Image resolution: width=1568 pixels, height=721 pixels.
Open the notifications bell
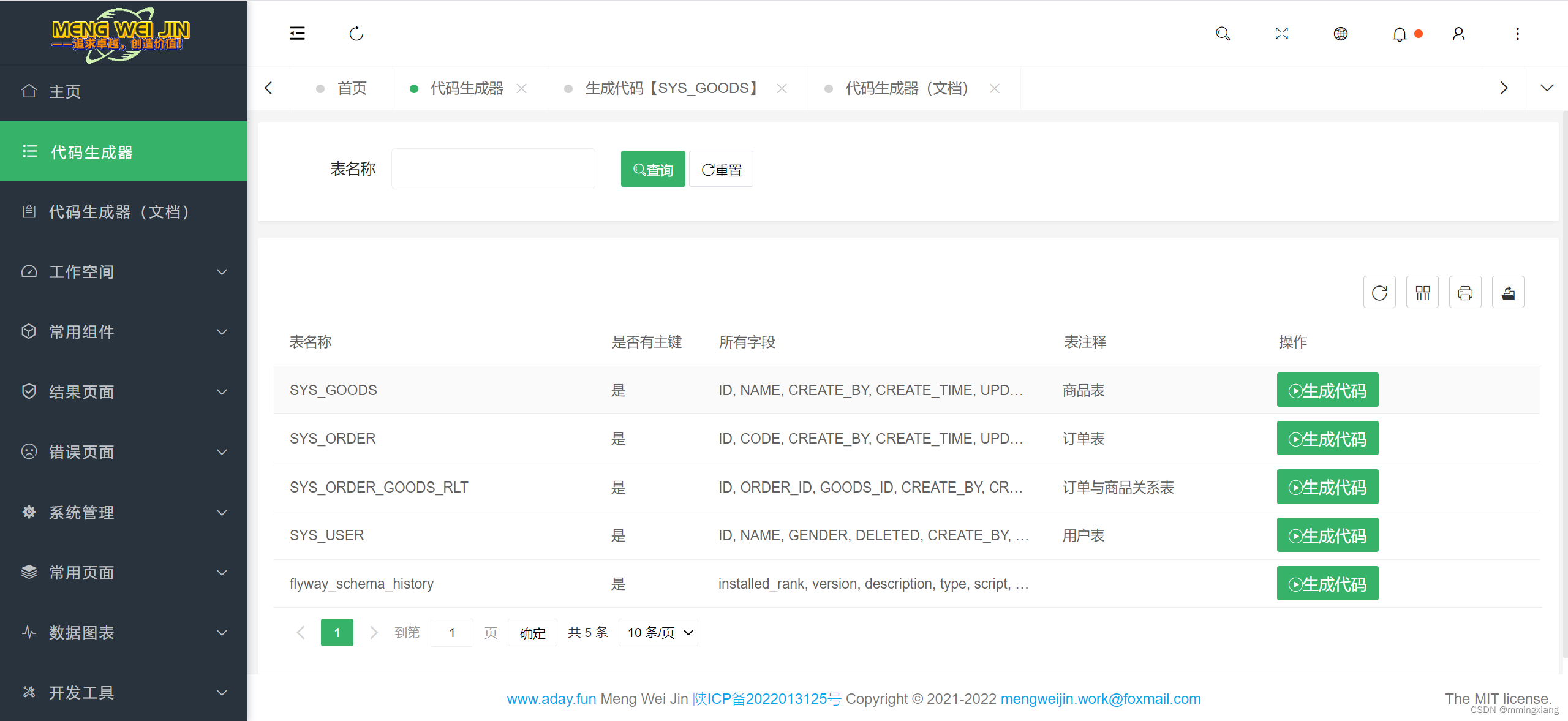[x=1400, y=35]
